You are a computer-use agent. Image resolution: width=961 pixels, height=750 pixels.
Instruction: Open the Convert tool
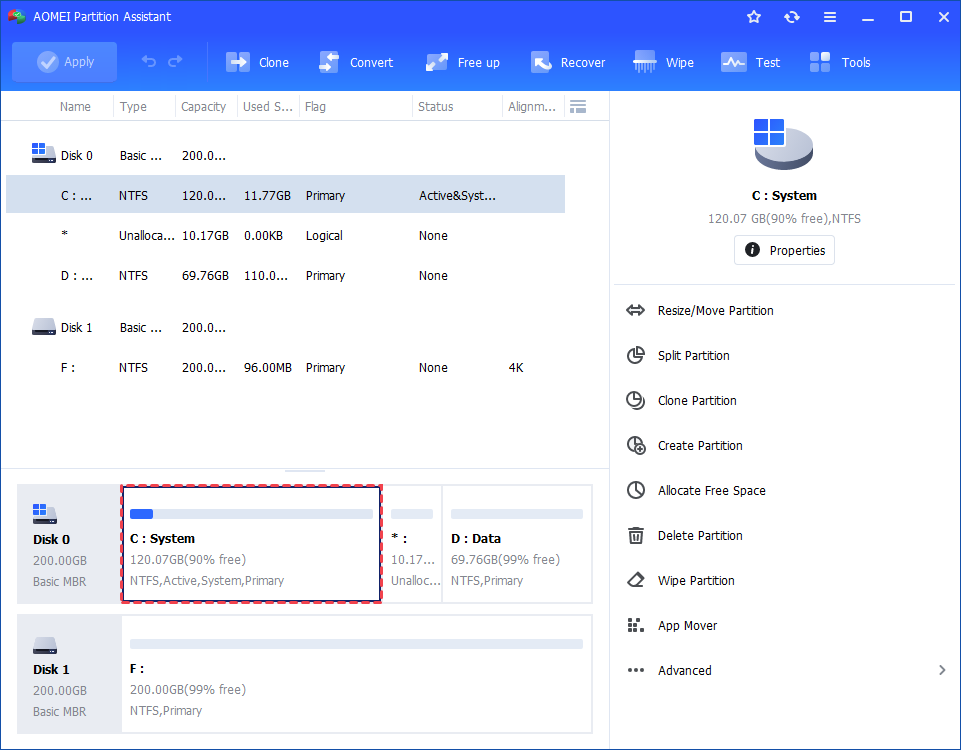(356, 62)
